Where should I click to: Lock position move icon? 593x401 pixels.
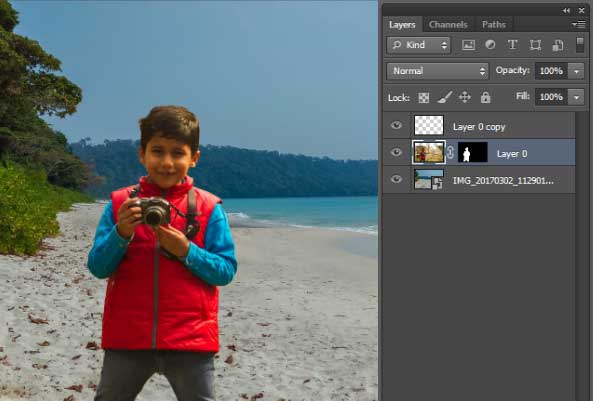point(465,98)
